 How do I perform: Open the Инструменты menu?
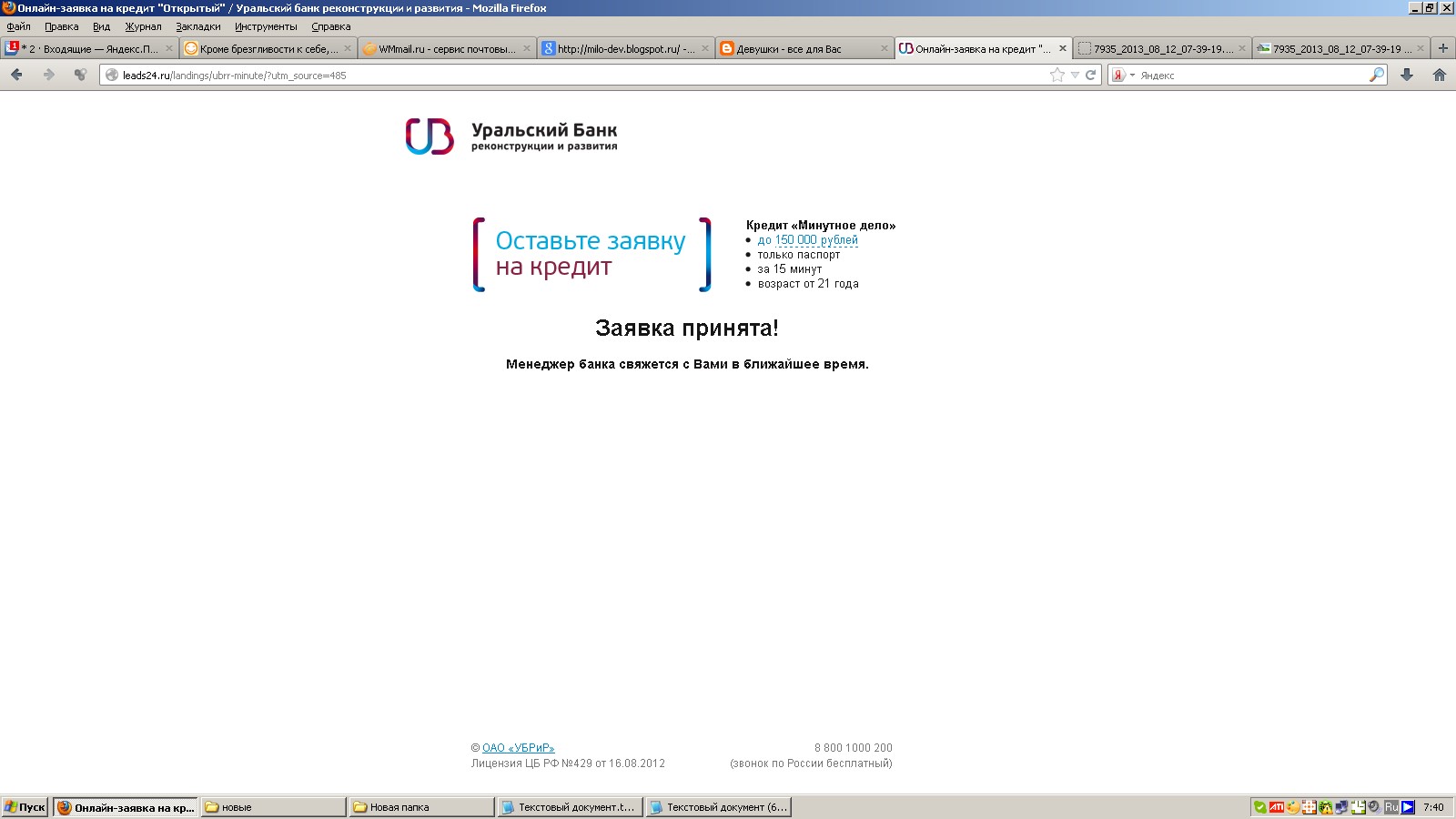[266, 26]
